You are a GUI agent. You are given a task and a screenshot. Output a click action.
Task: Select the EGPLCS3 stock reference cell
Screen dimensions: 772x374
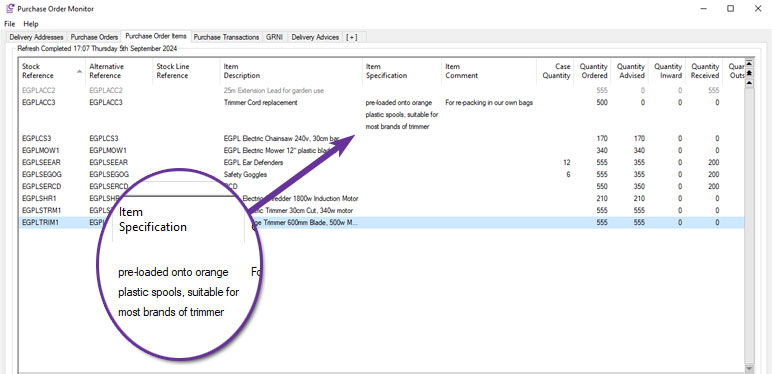point(36,138)
